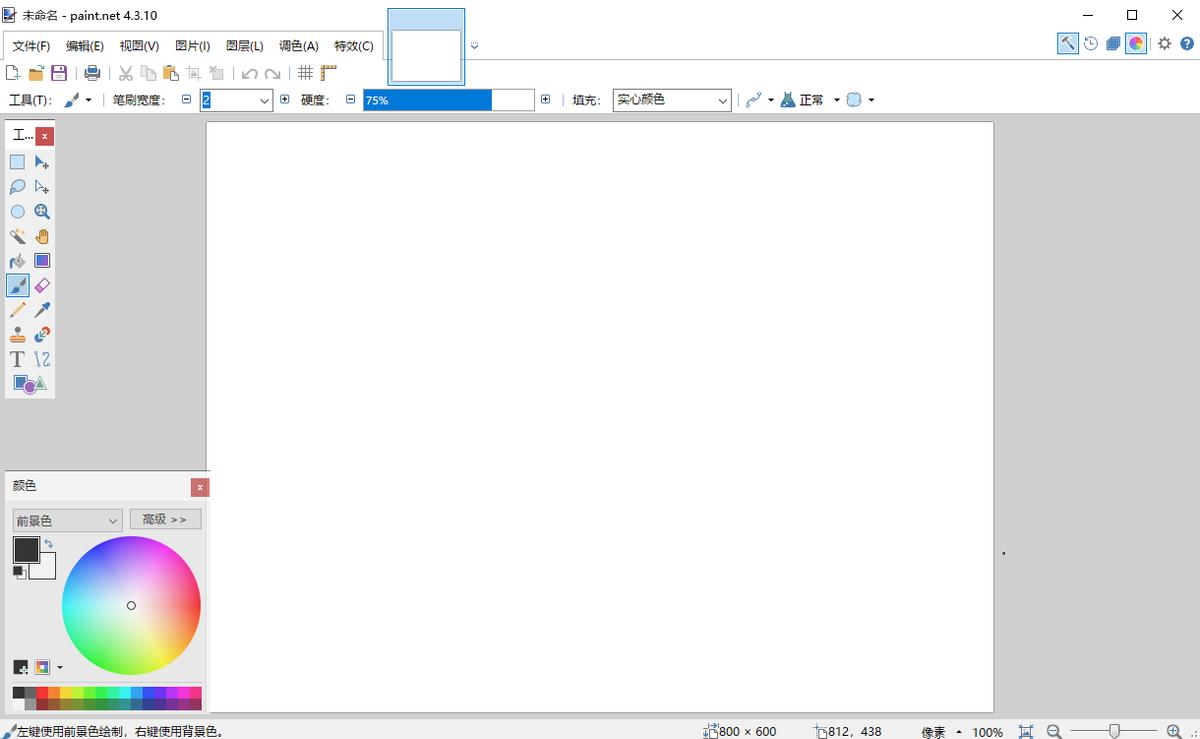Screen dimensions: 1200x739
Task: Select the Gradient tool
Action: [42, 261]
